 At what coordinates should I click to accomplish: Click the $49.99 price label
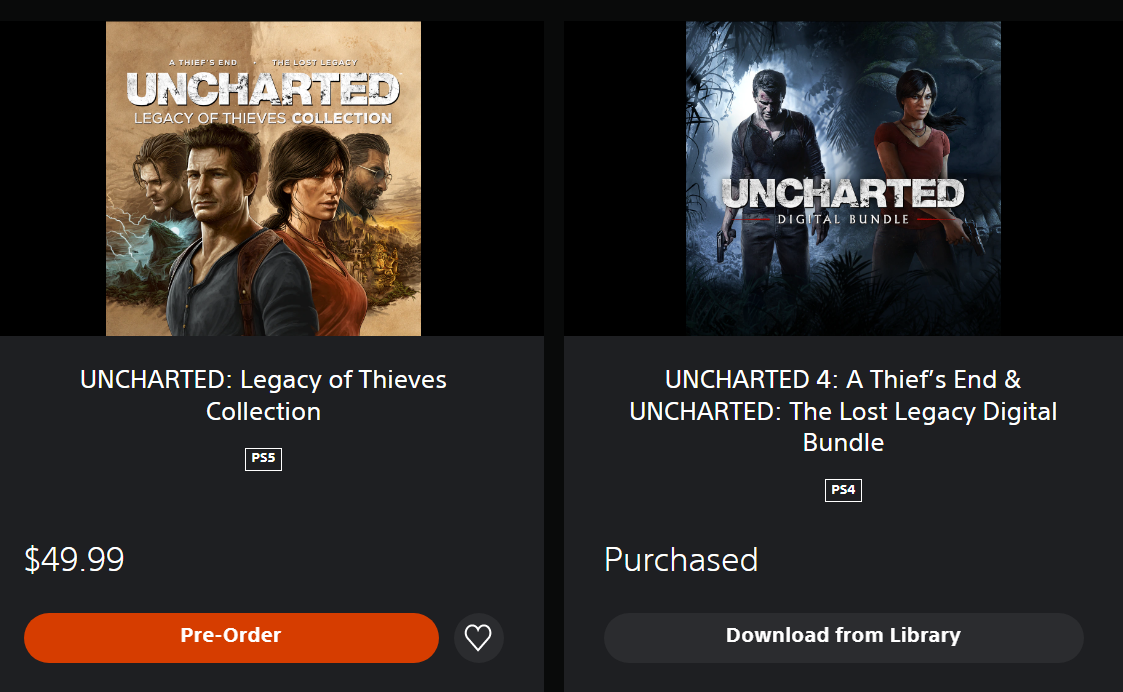tap(74, 559)
